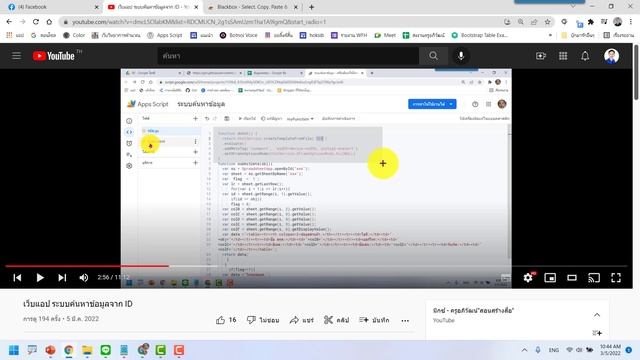The width and height of the screenshot is (640, 360).
Task: Open the Windows Start menu
Action: tap(14, 350)
